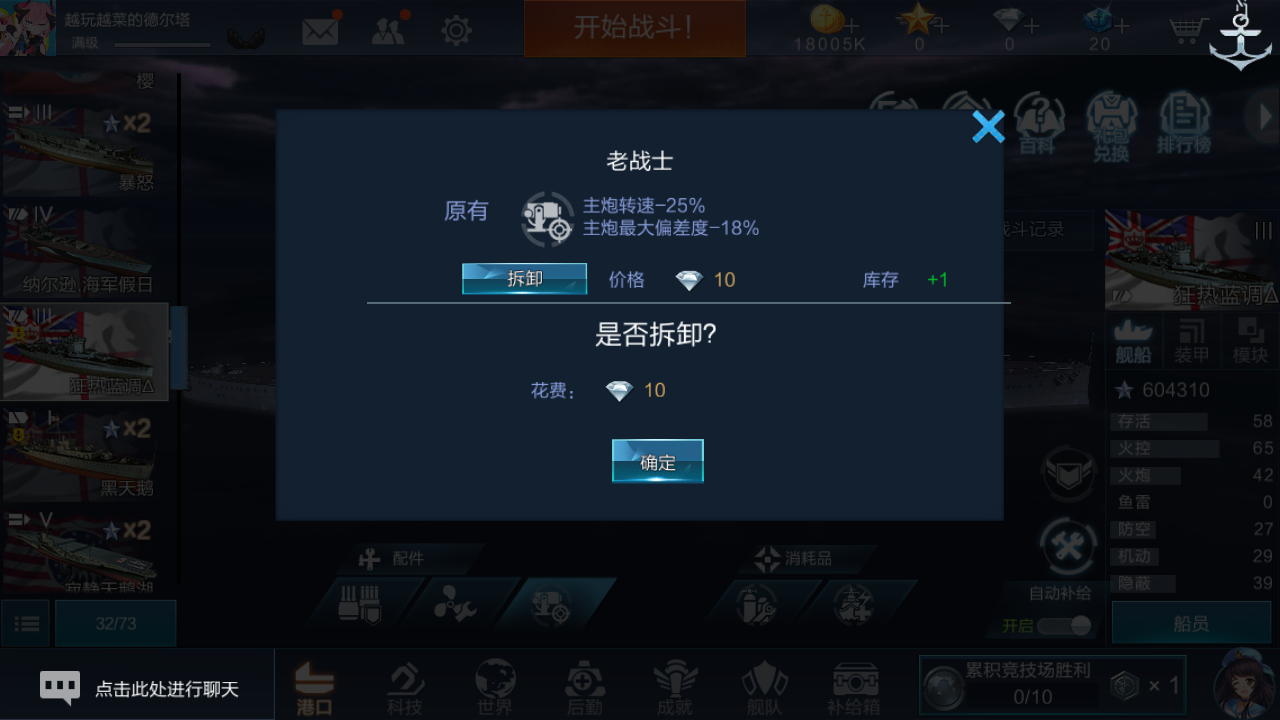Open the ship list menu icon
The height and width of the screenshot is (720, 1280).
(26, 624)
